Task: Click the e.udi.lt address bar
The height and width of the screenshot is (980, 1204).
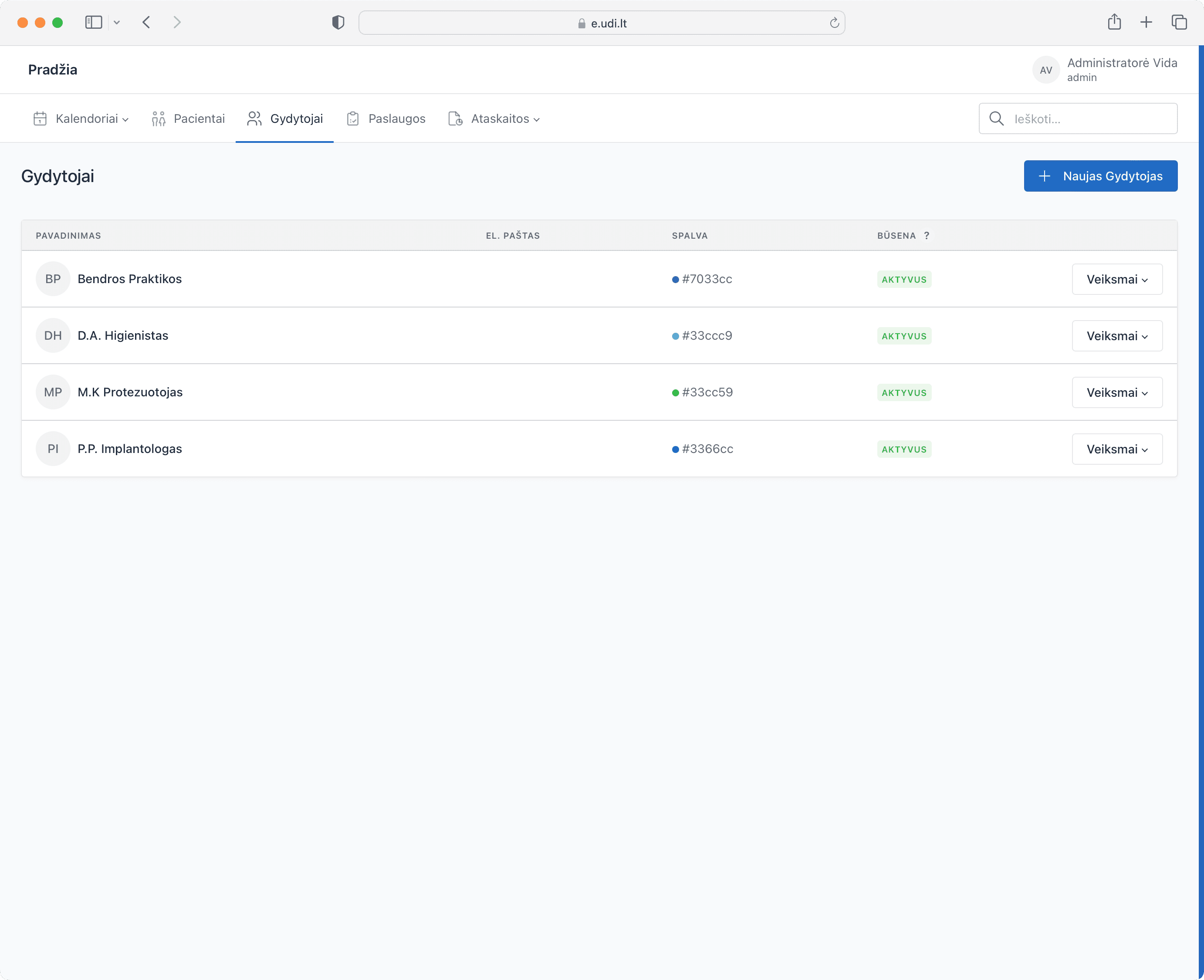Action: (602, 23)
